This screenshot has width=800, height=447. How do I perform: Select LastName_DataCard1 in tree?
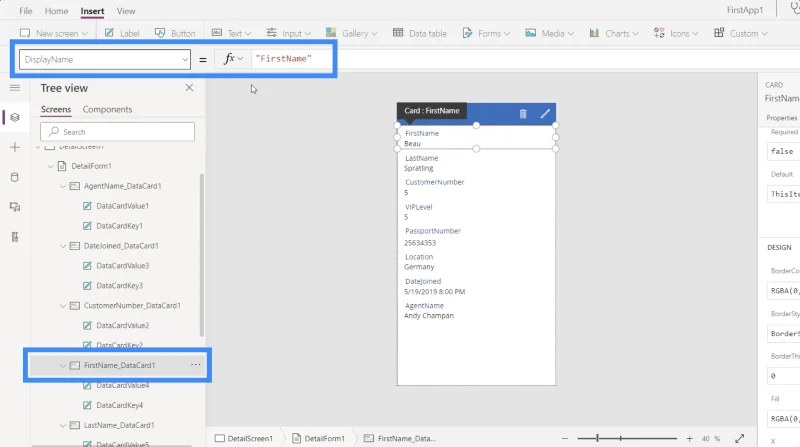click(119, 425)
